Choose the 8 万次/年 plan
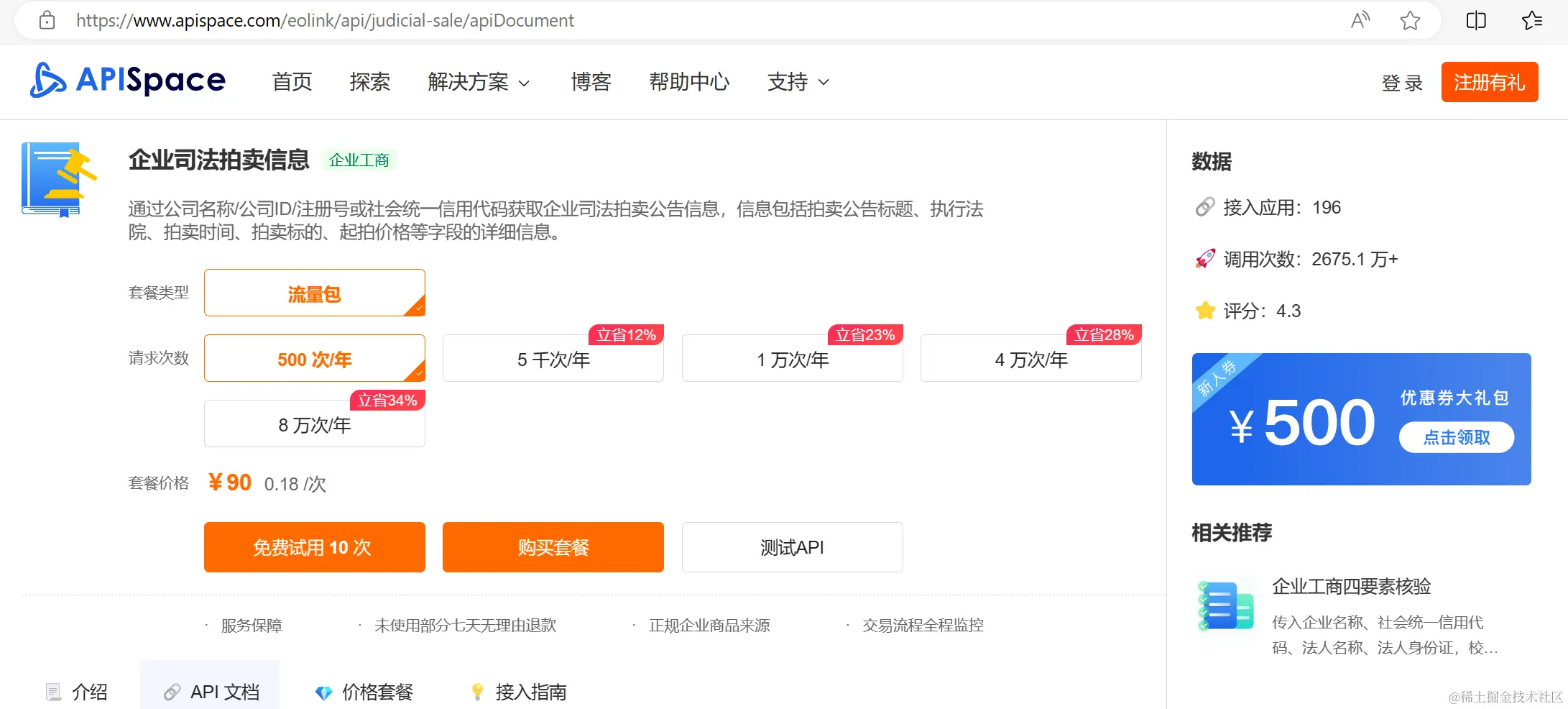This screenshot has width=1568, height=709. (x=315, y=424)
